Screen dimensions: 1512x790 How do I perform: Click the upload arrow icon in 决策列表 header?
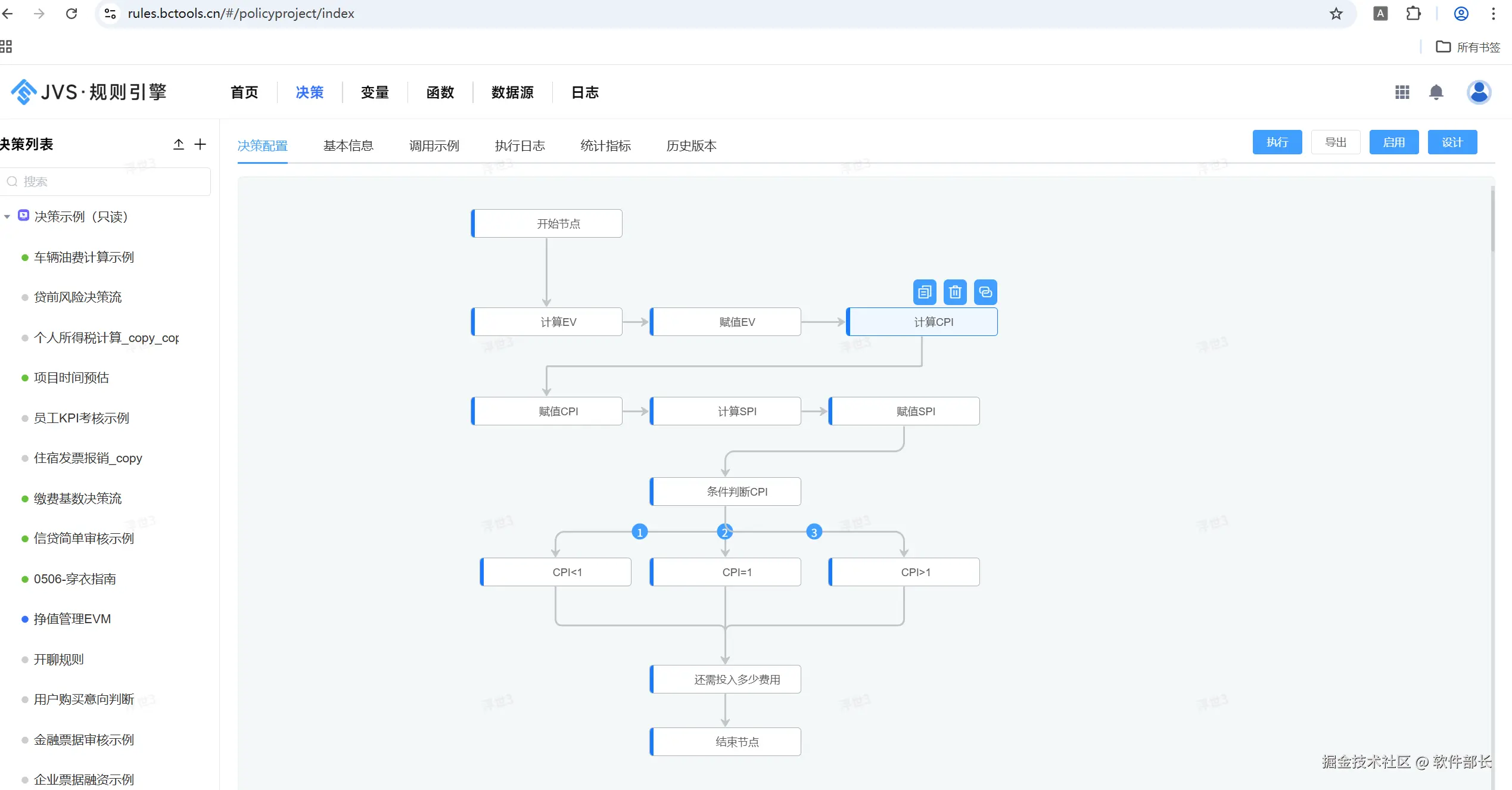[x=179, y=144]
